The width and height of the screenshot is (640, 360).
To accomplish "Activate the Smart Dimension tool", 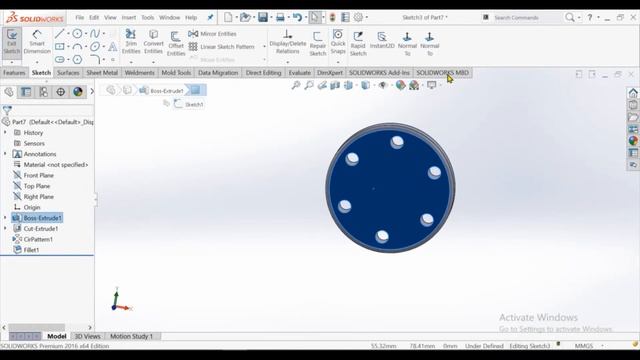I will (37, 42).
